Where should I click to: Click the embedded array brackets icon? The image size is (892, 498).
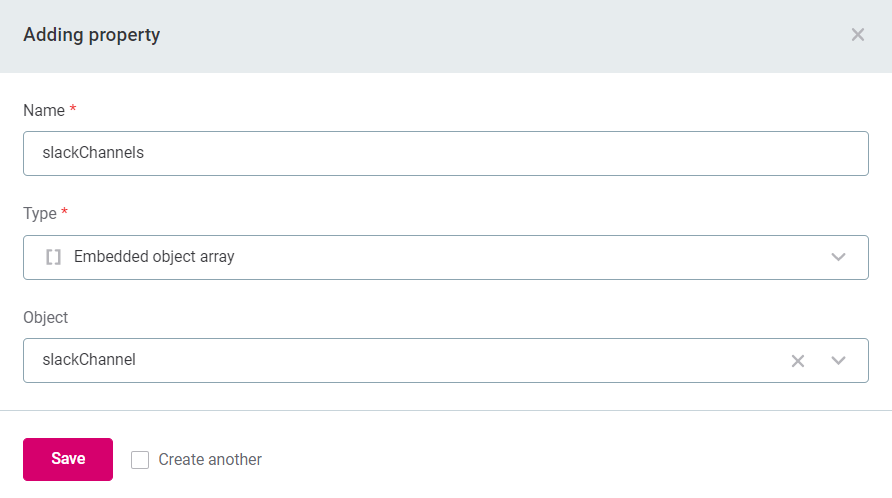coord(54,257)
